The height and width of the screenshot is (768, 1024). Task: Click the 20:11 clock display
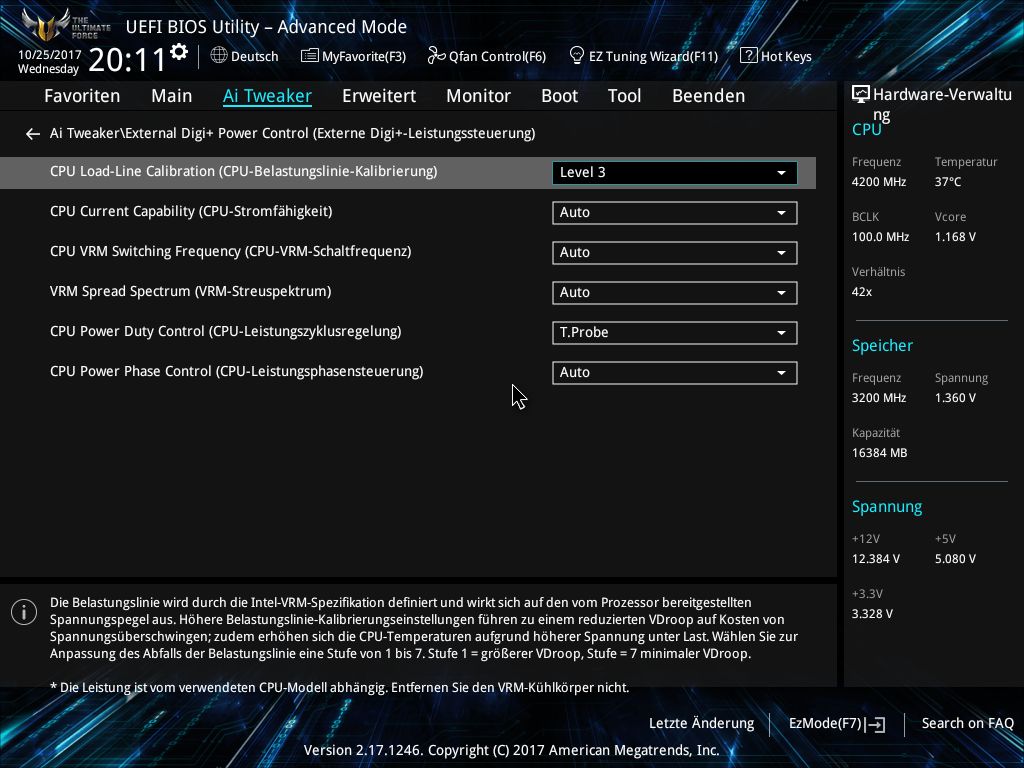[x=127, y=60]
